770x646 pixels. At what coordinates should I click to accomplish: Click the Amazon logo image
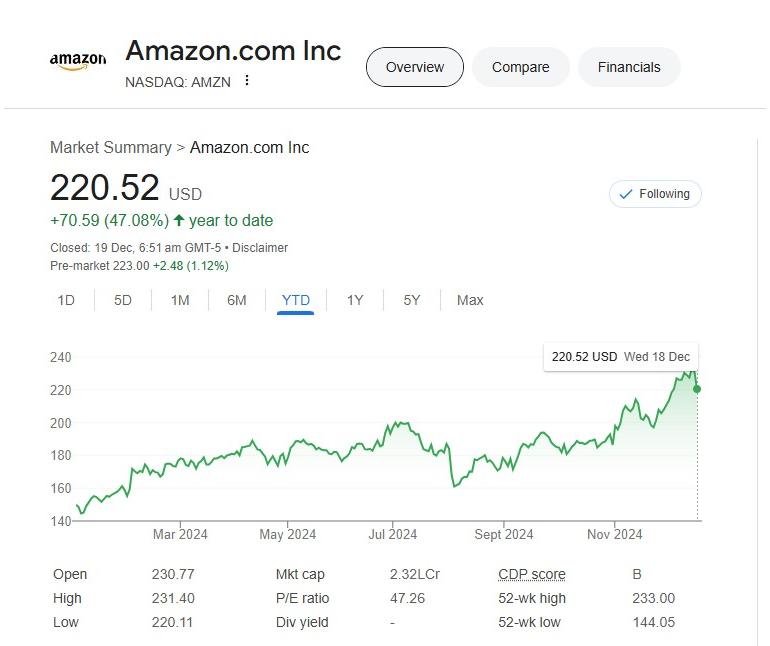78,61
